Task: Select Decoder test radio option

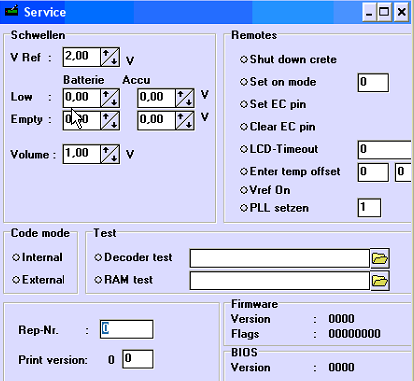Action: tap(133, 257)
